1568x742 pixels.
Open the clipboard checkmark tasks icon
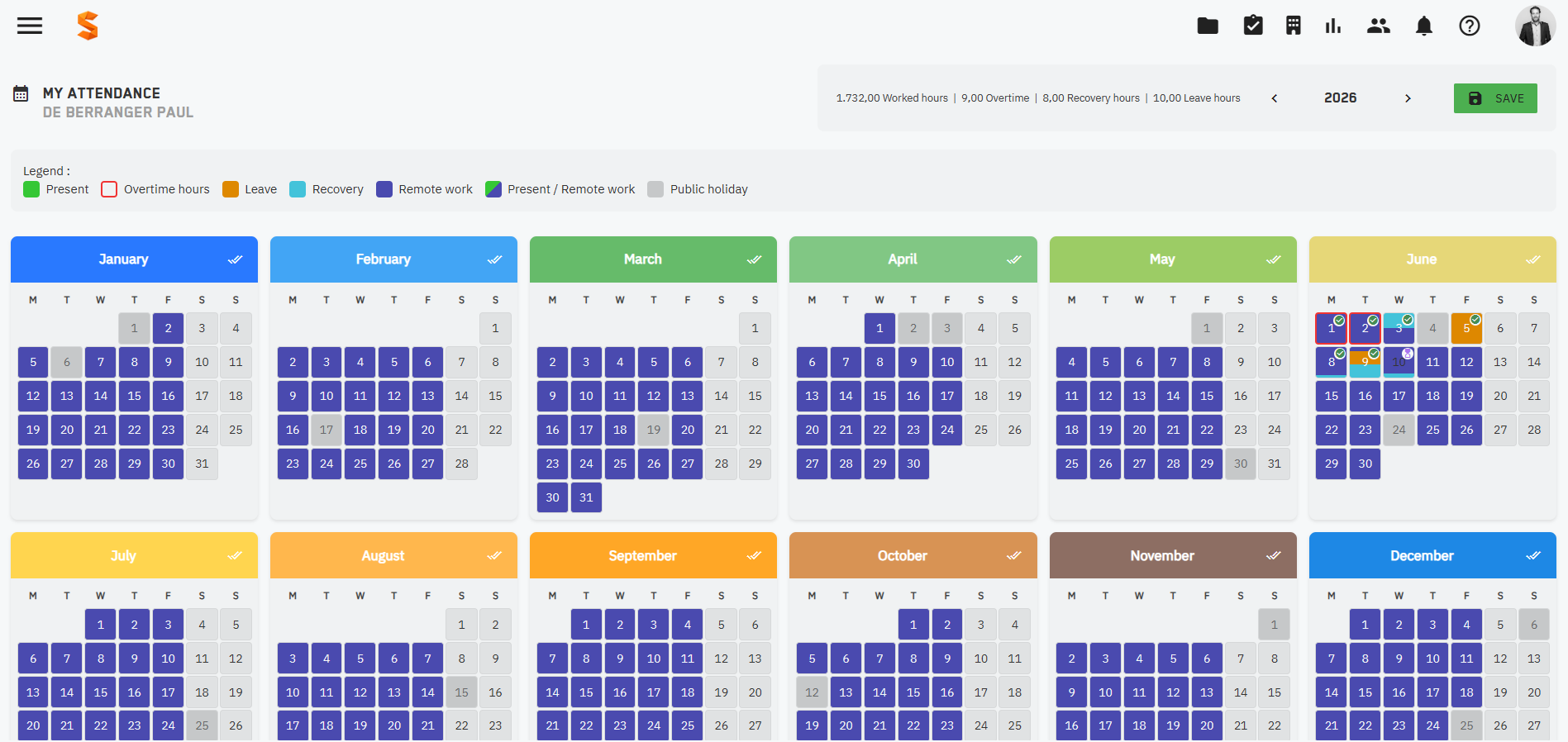click(x=1253, y=26)
